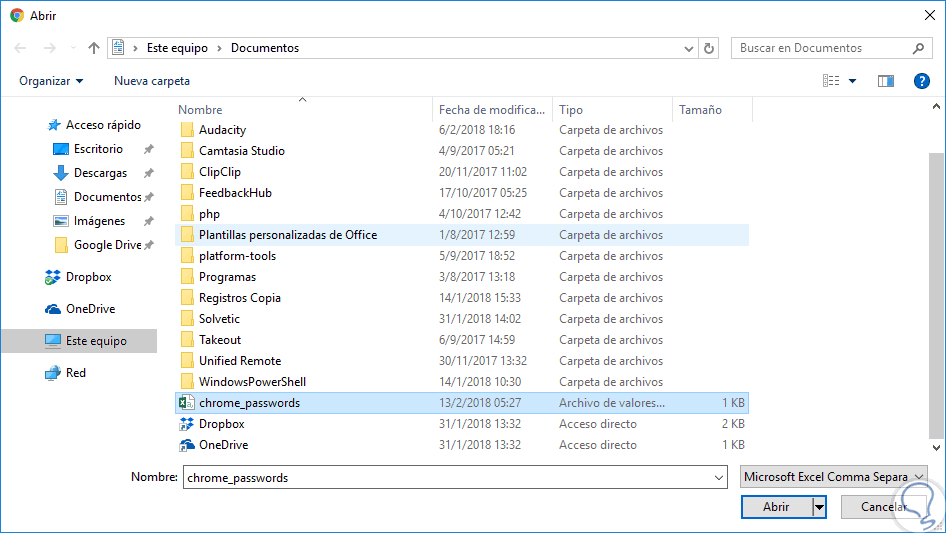Expand the address bar history dropdown
The image size is (946, 533).
(x=689, y=48)
